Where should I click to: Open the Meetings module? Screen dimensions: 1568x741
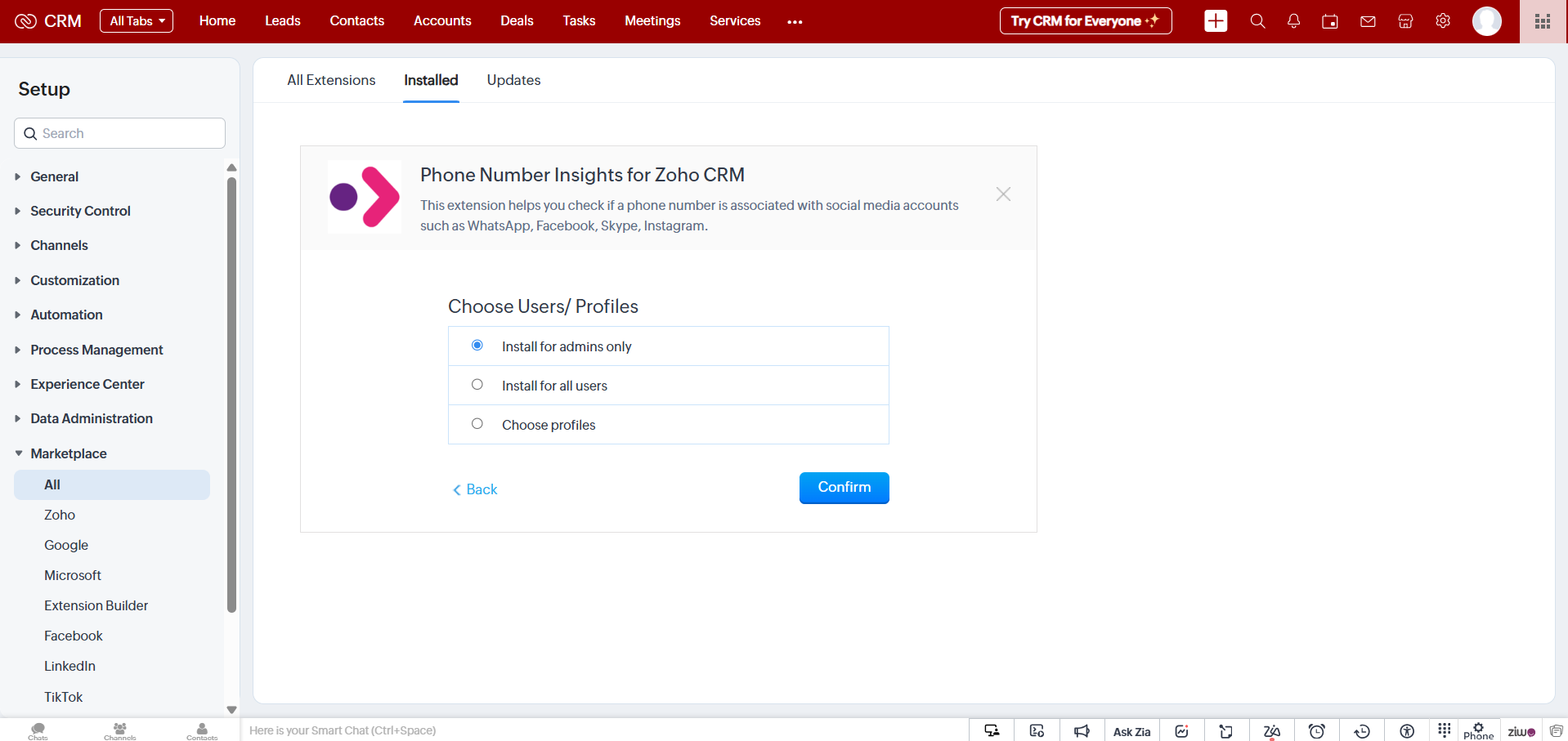(652, 21)
